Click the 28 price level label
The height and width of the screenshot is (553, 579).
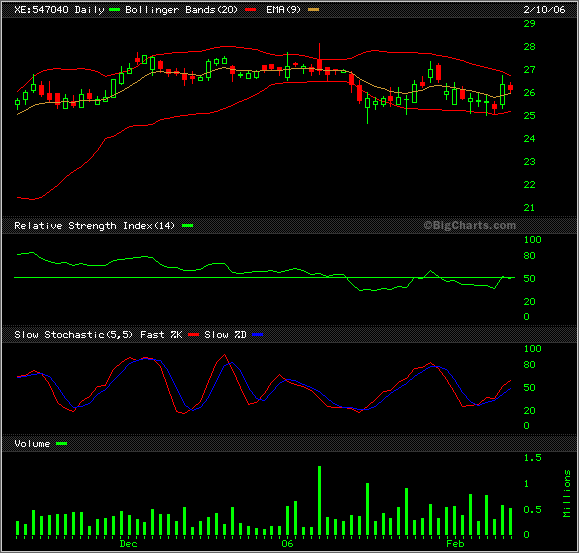point(530,47)
